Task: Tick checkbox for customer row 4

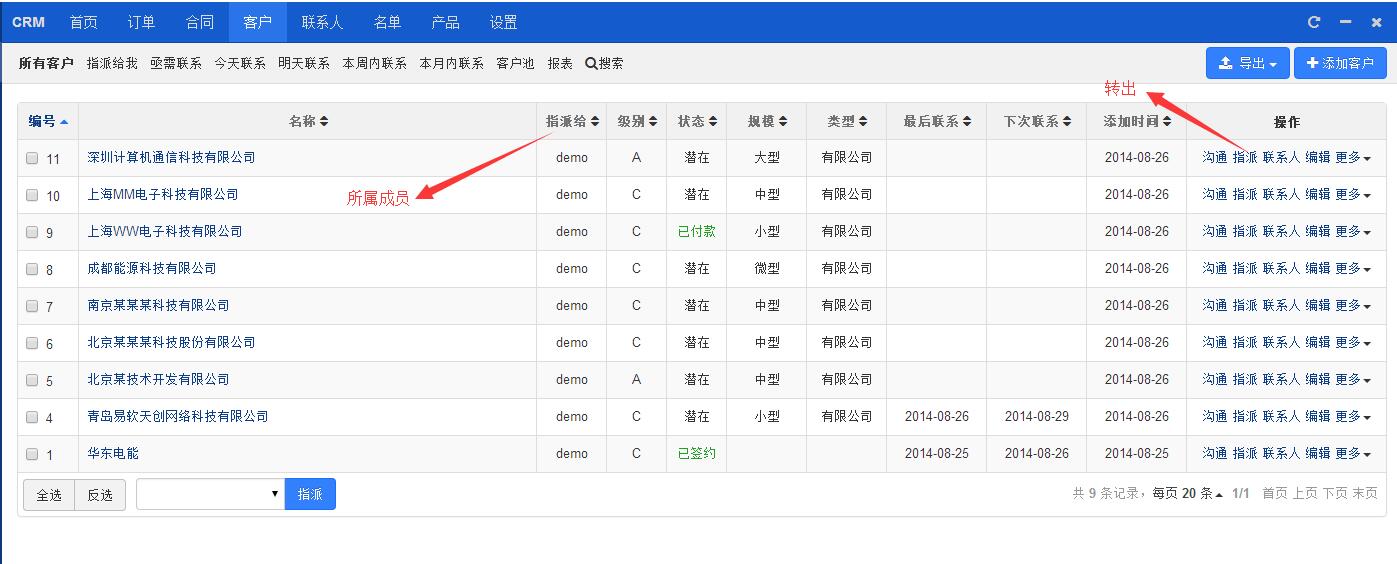Action: pos(32,417)
